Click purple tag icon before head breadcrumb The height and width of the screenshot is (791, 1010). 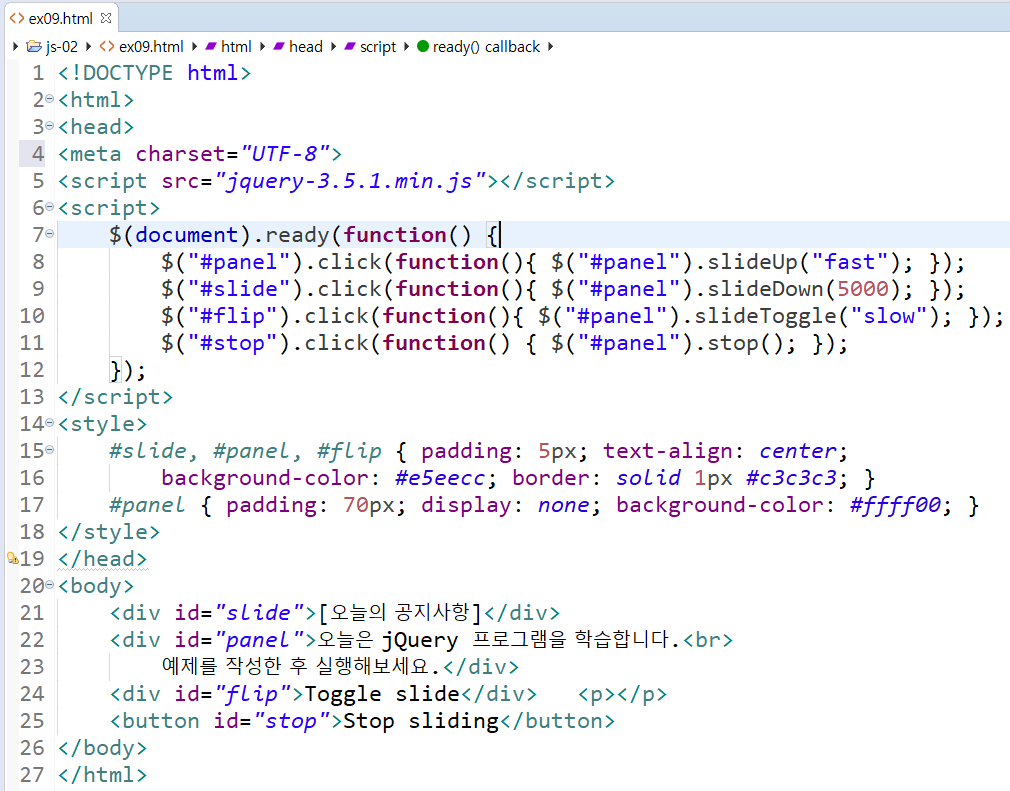pyautogui.click(x=279, y=46)
